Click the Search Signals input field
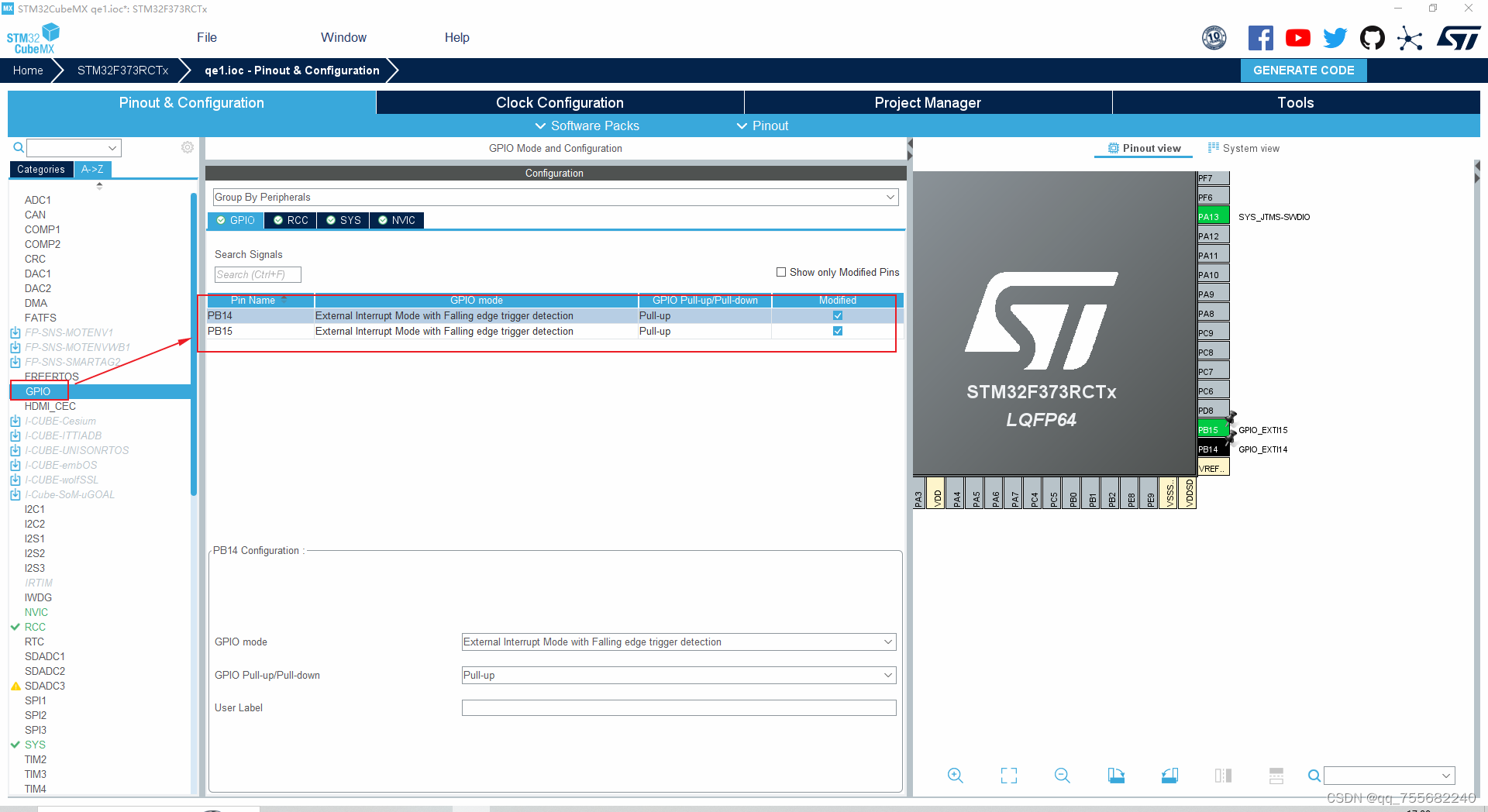 pyautogui.click(x=258, y=275)
